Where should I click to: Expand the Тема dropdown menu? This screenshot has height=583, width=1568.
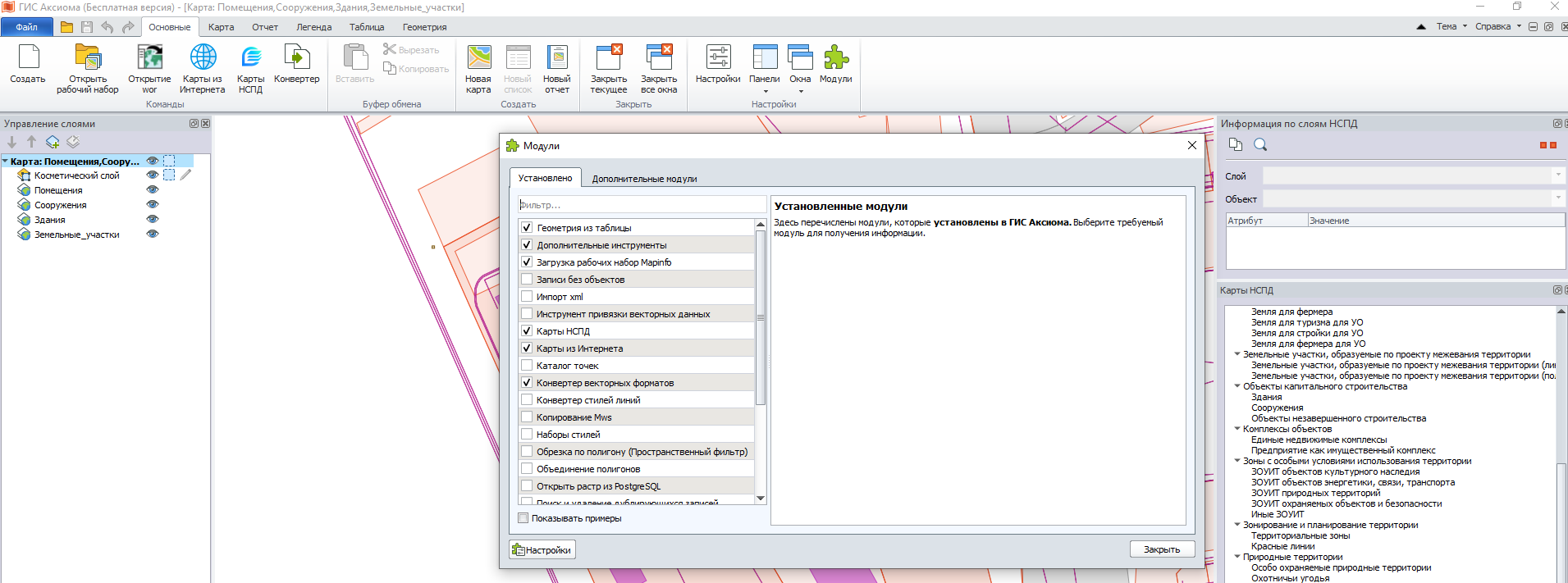coord(1451,26)
